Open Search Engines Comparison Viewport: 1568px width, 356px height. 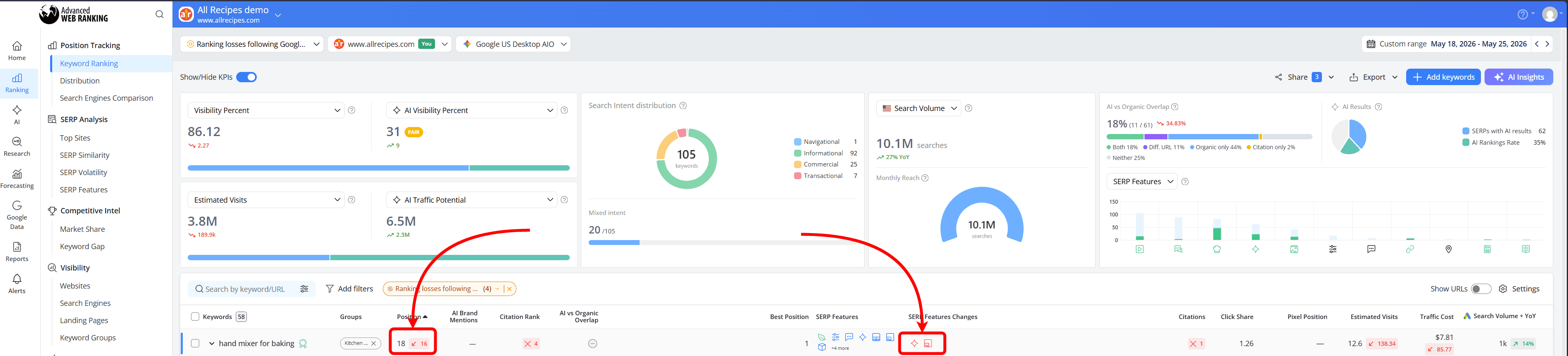tap(106, 98)
